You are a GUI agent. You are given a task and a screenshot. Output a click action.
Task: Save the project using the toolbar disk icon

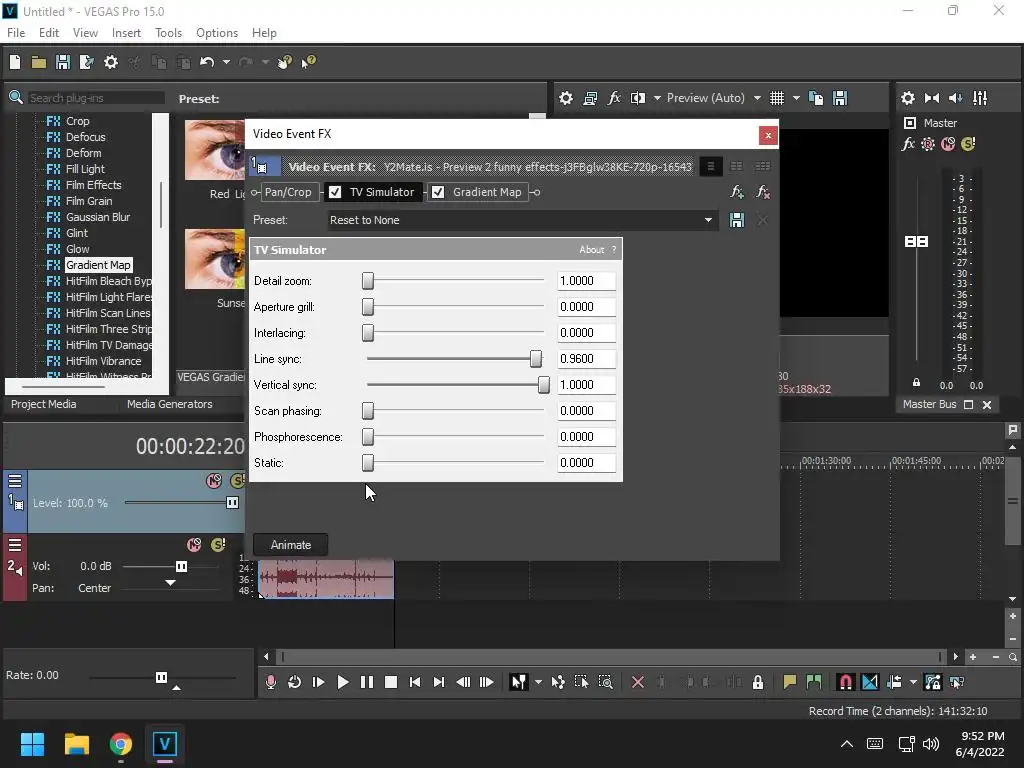click(63, 62)
